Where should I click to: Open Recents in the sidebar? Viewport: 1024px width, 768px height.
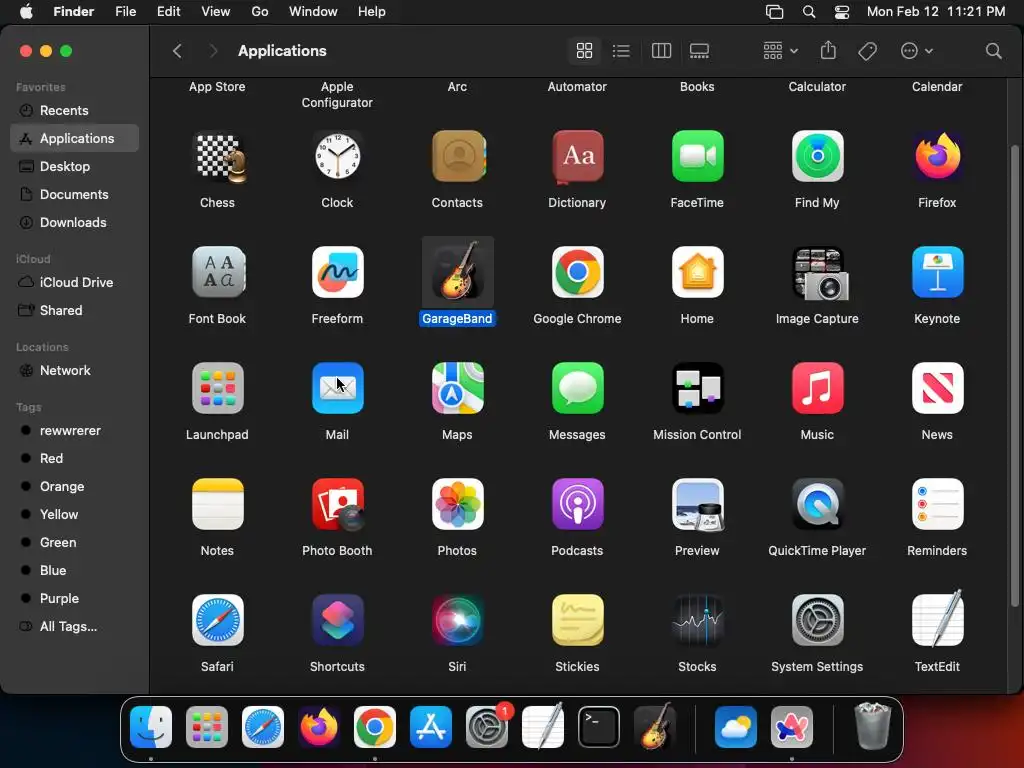click(x=74, y=110)
